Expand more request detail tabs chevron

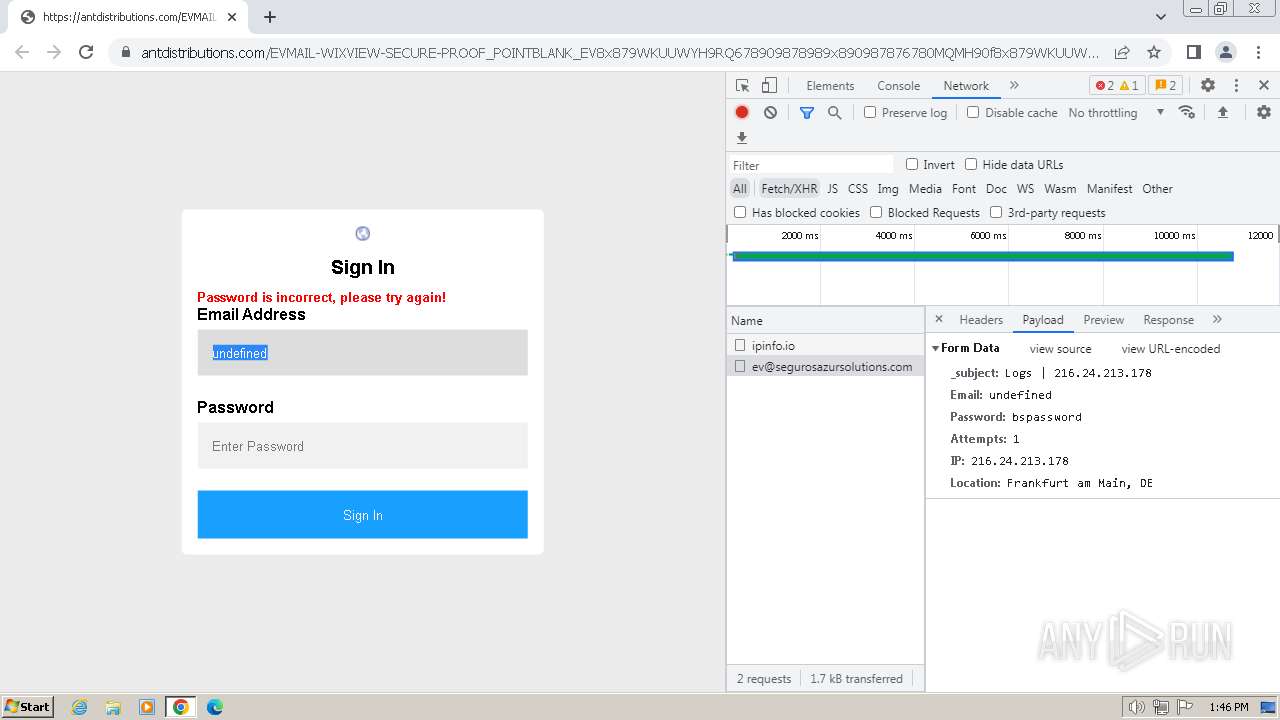[x=1217, y=319]
